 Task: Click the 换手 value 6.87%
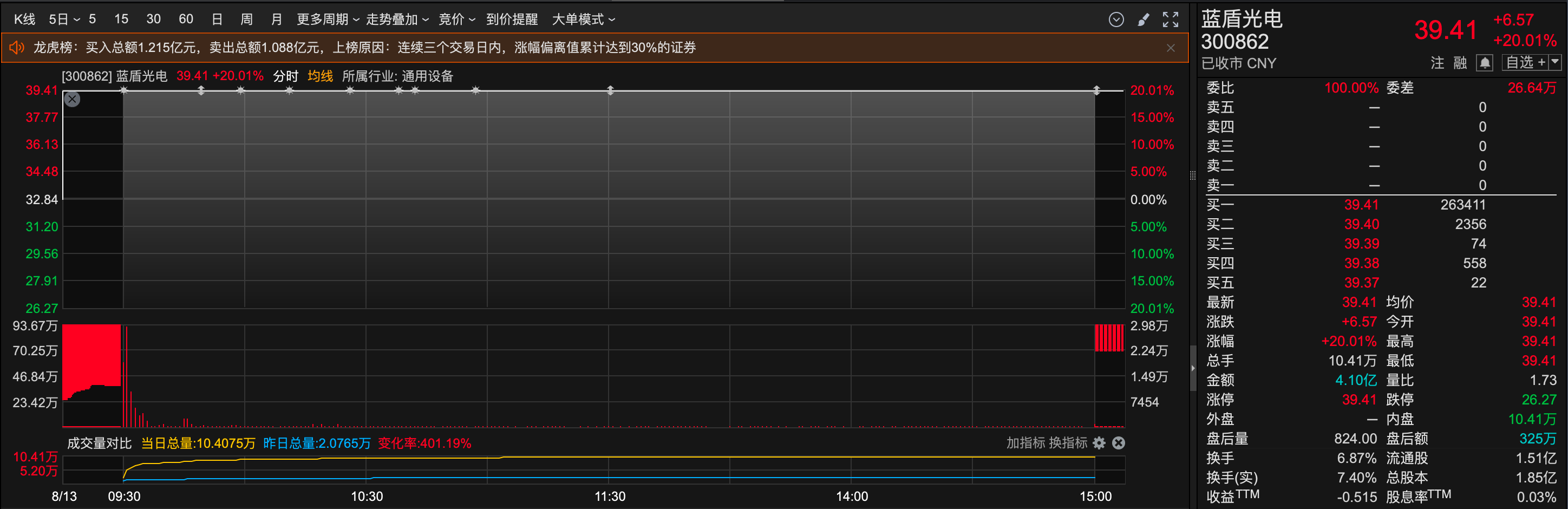pos(1357,458)
